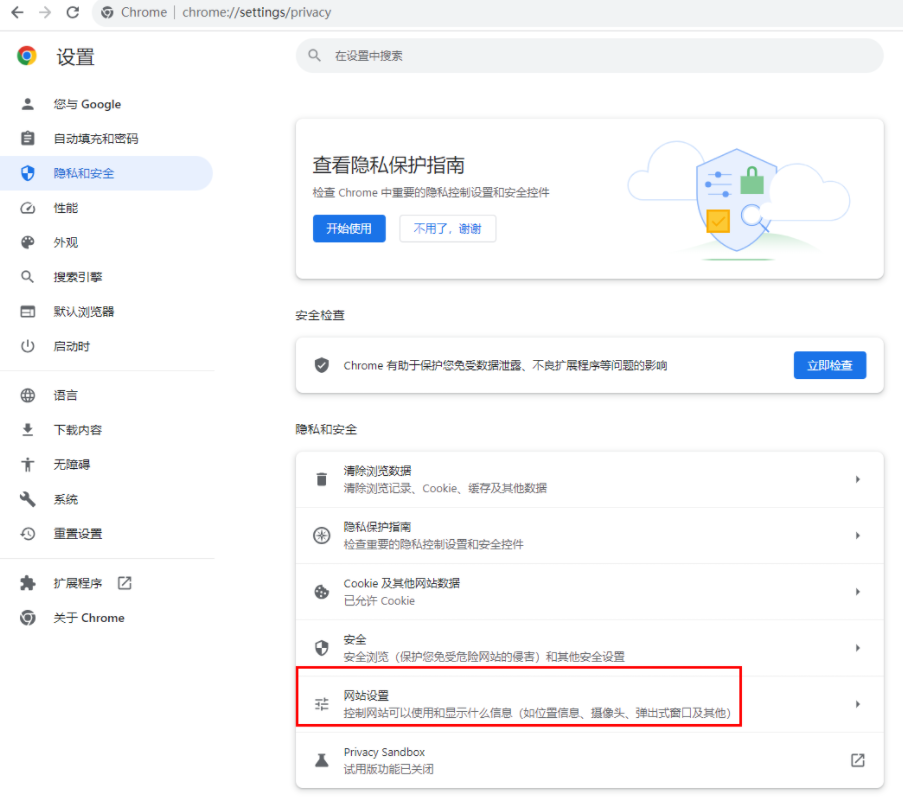Image resolution: width=903 pixels, height=804 pixels.
Task: Click the cookie icon in Cookie row
Action: click(x=321, y=591)
